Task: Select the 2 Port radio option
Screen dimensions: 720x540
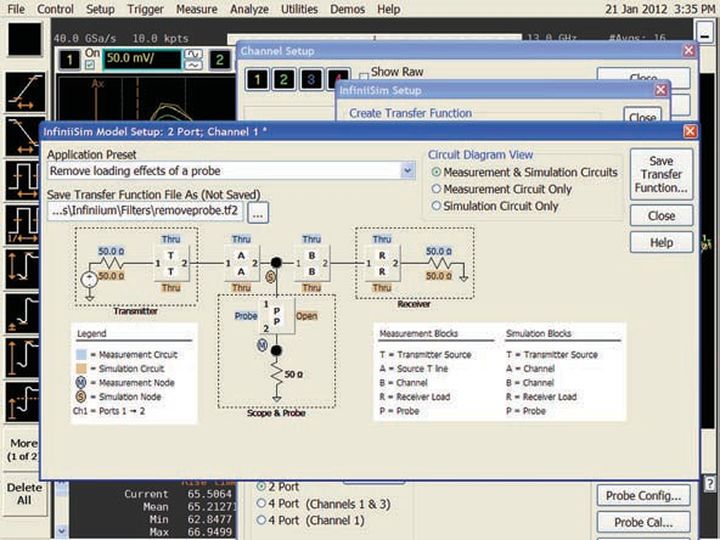Action: [261, 486]
